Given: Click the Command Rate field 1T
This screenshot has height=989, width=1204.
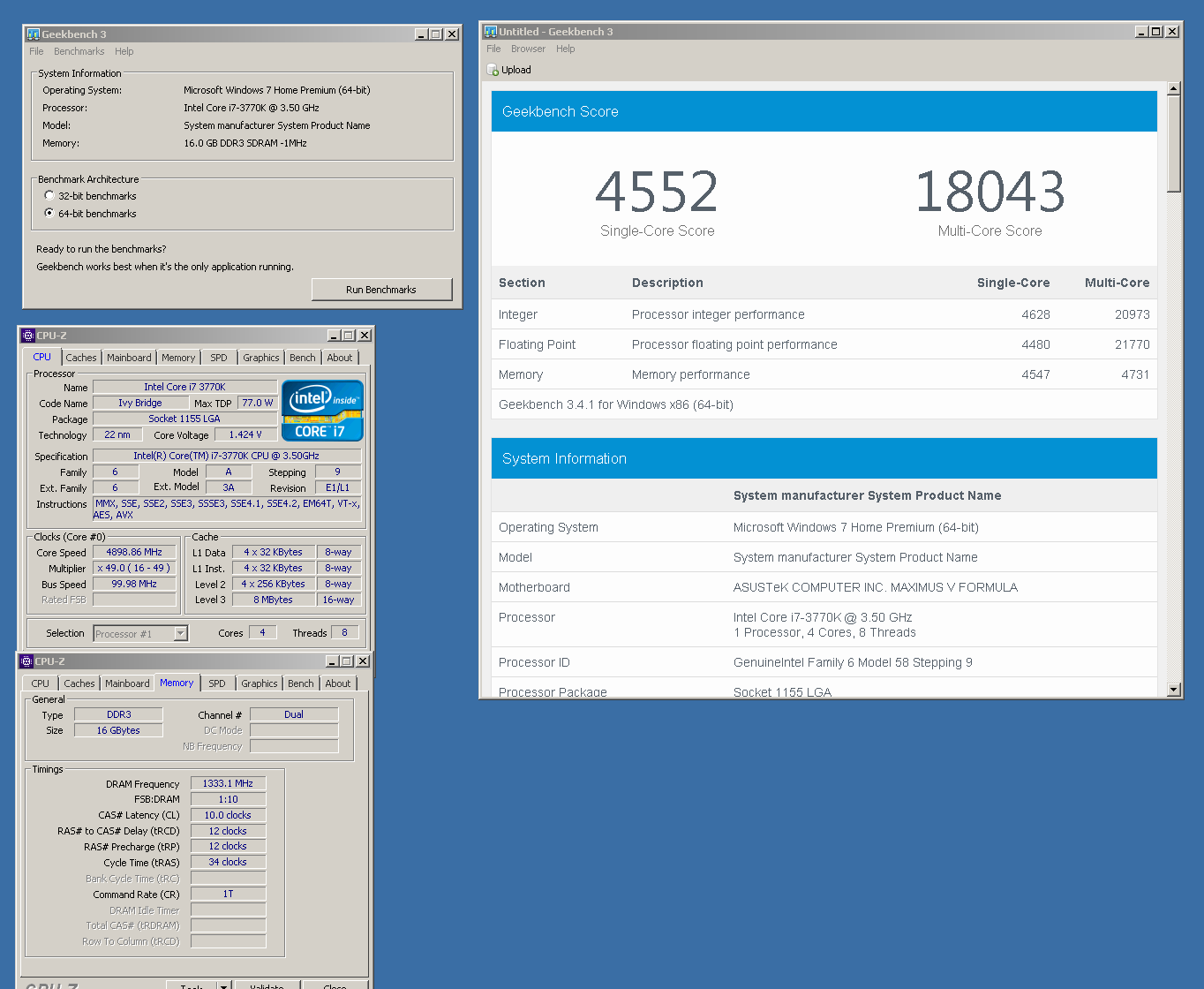Looking at the screenshot, I should [x=228, y=894].
